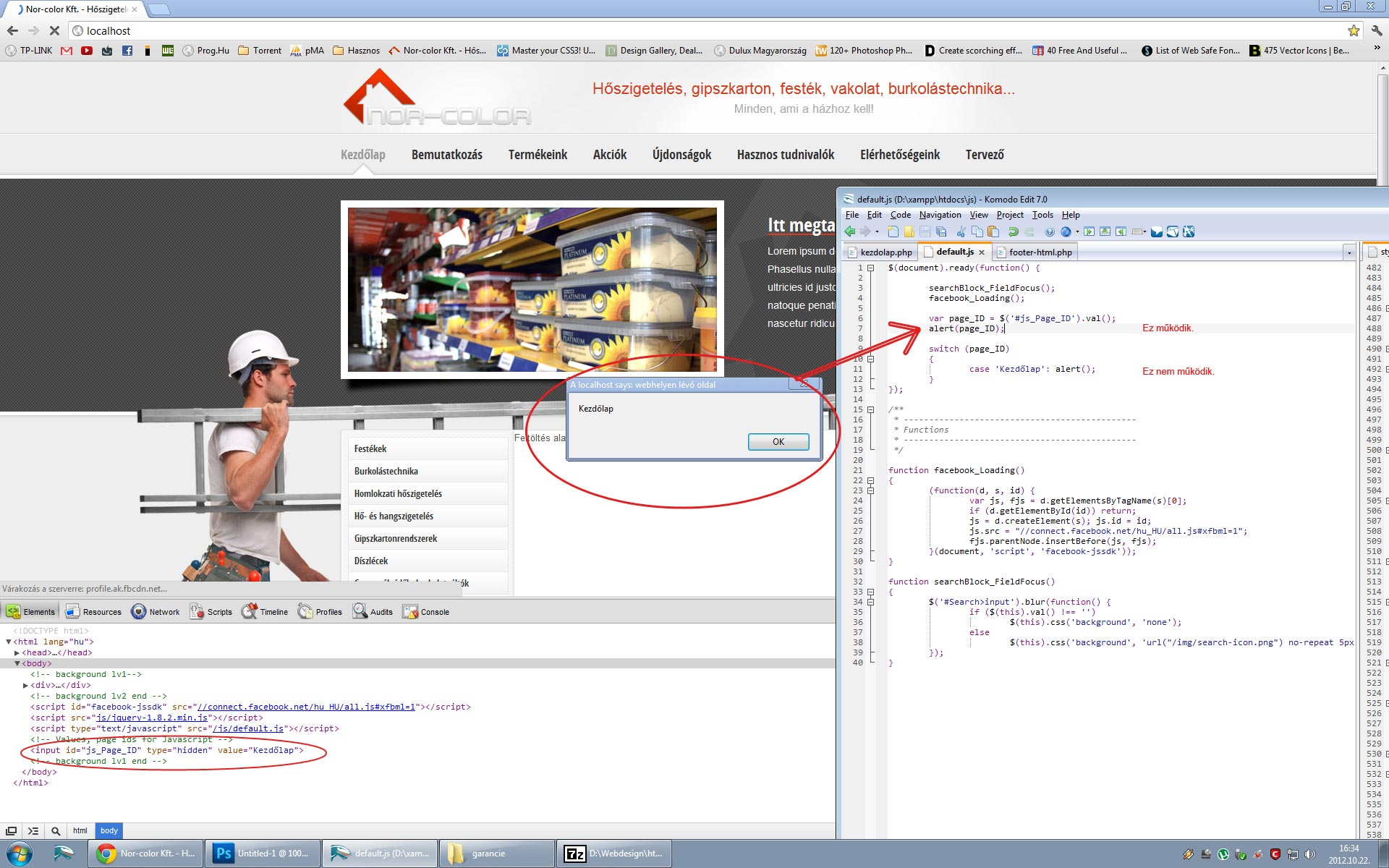Create a new file in Komodo
This screenshot has height=868, width=1389.
point(893,231)
